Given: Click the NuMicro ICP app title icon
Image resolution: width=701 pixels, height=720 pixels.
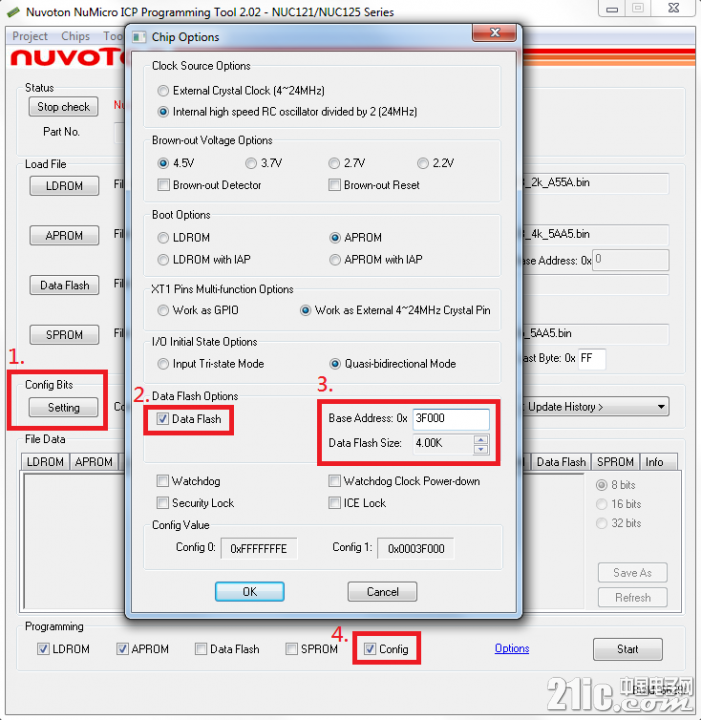Looking at the screenshot, I should pos(14,12).
